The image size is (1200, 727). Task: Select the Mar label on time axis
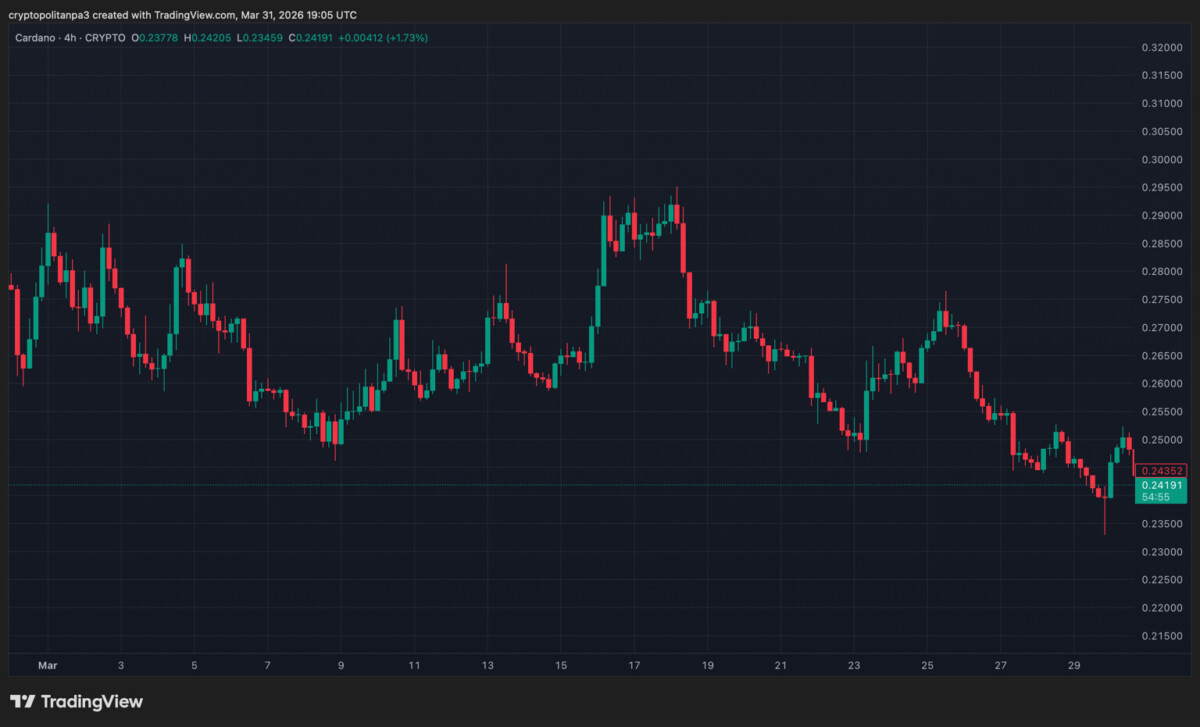(47, 664)
